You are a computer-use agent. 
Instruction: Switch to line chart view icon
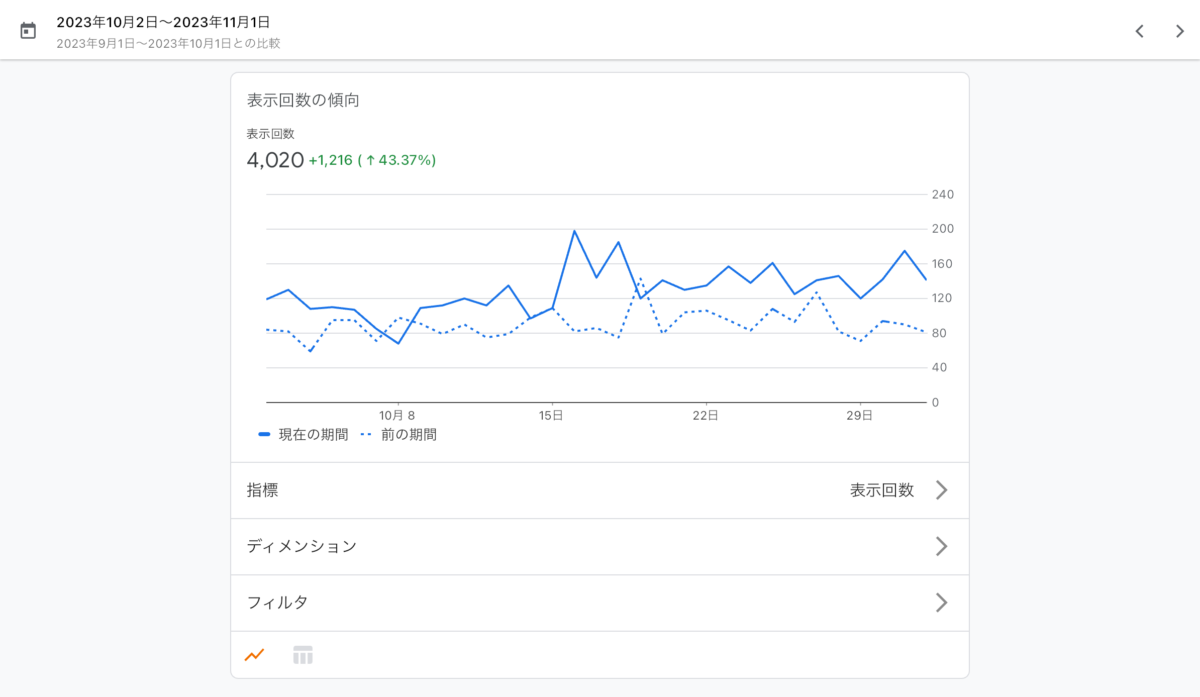pos(255,655)
